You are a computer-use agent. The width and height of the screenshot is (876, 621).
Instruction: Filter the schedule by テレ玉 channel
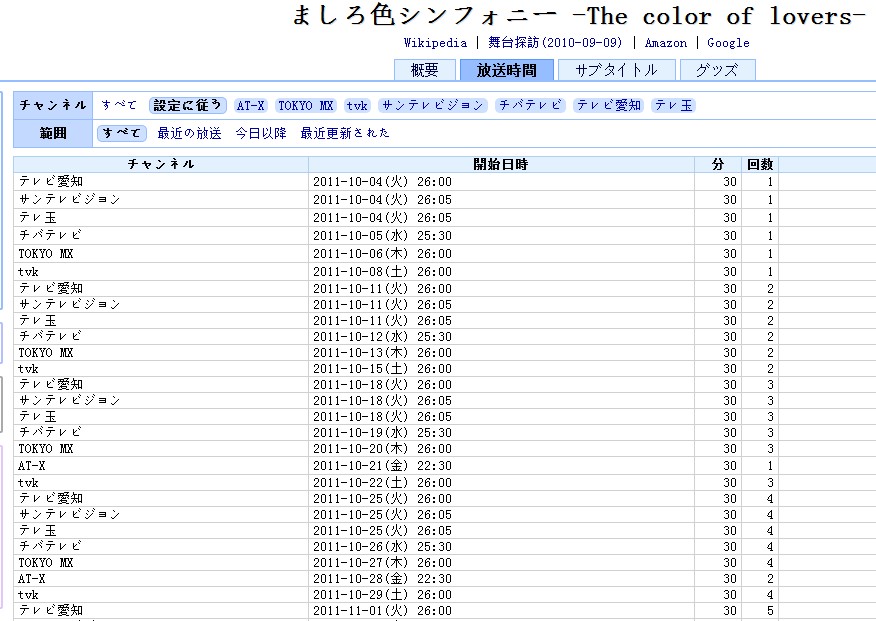(673, 106)
